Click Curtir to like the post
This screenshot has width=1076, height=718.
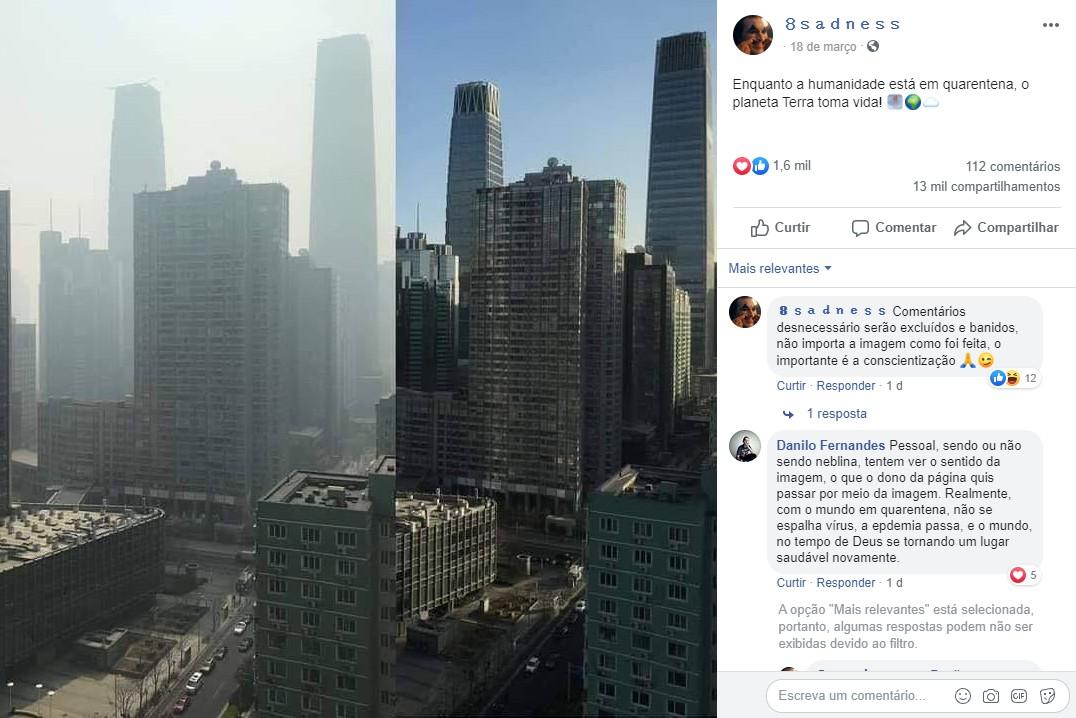tap(780, 228)
